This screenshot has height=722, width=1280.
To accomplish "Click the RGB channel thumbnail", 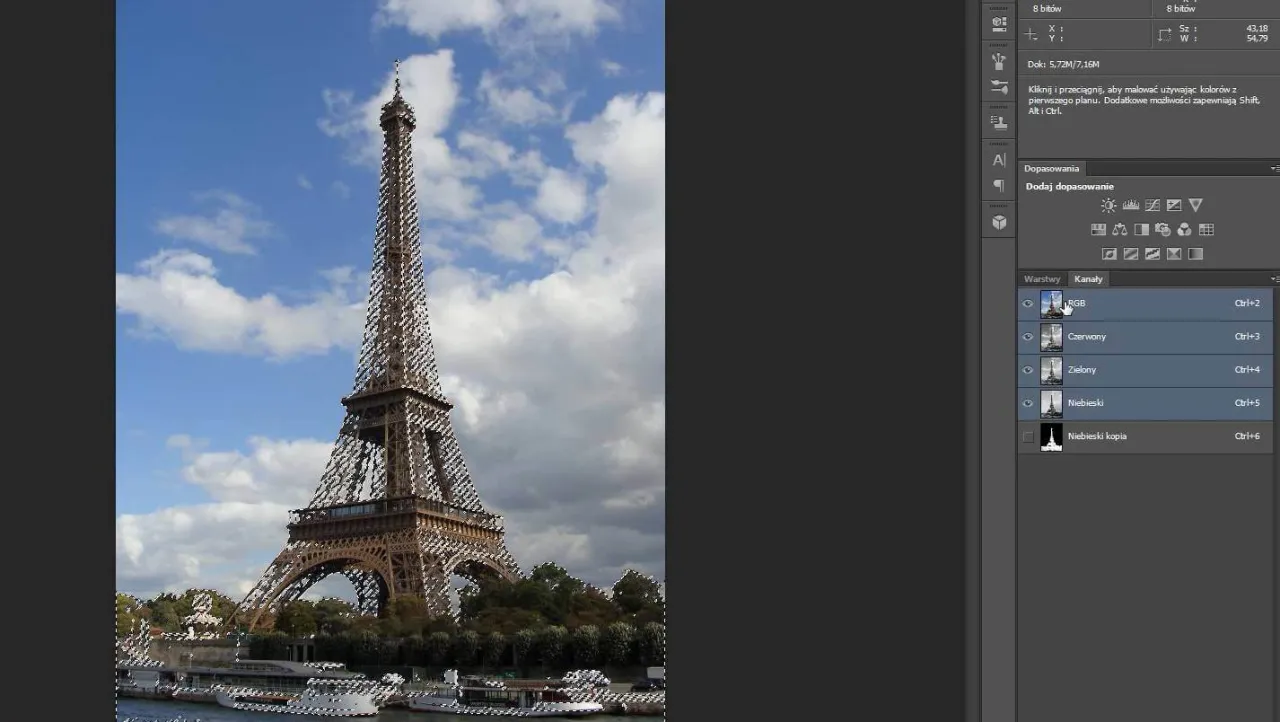I will 1051,303.
